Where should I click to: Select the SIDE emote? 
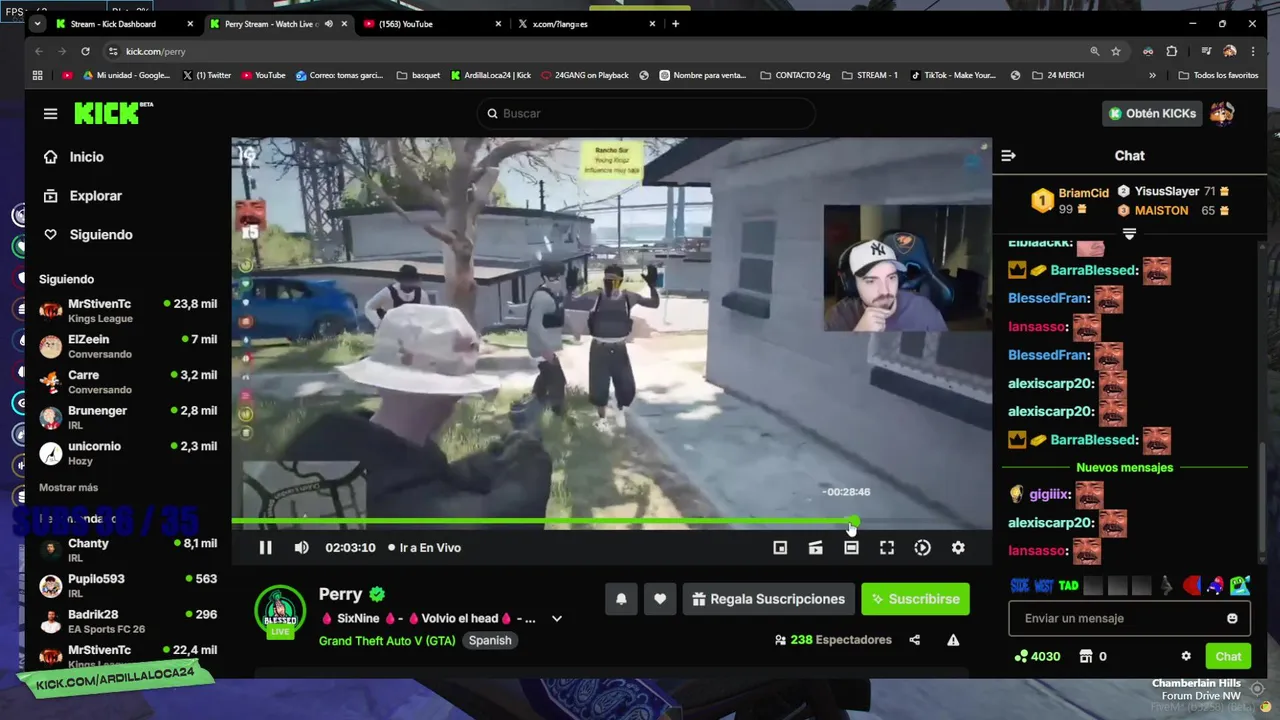coord(1019,586)
